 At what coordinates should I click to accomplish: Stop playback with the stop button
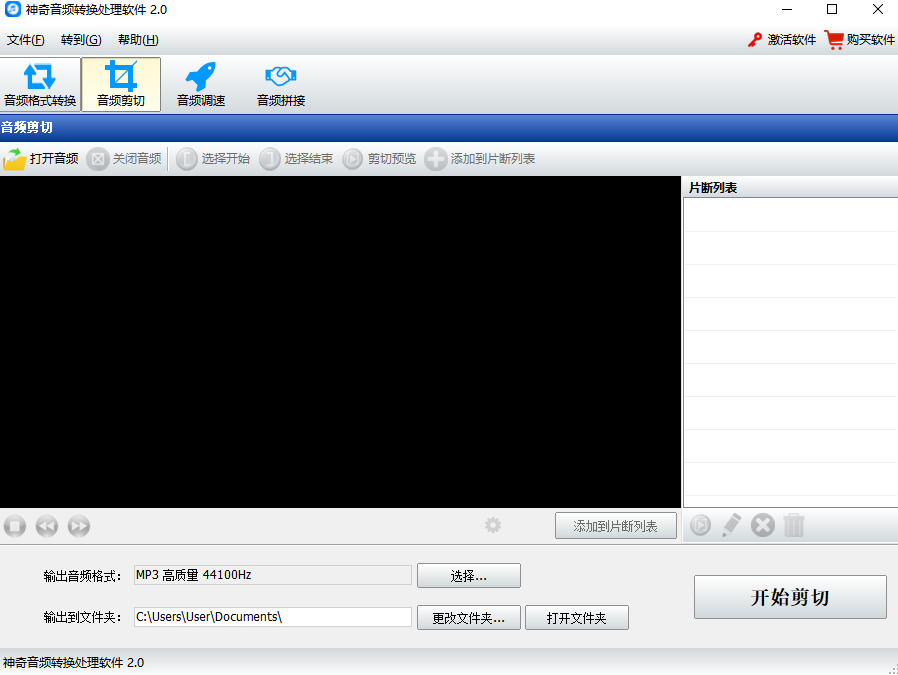tap(15, 526)
